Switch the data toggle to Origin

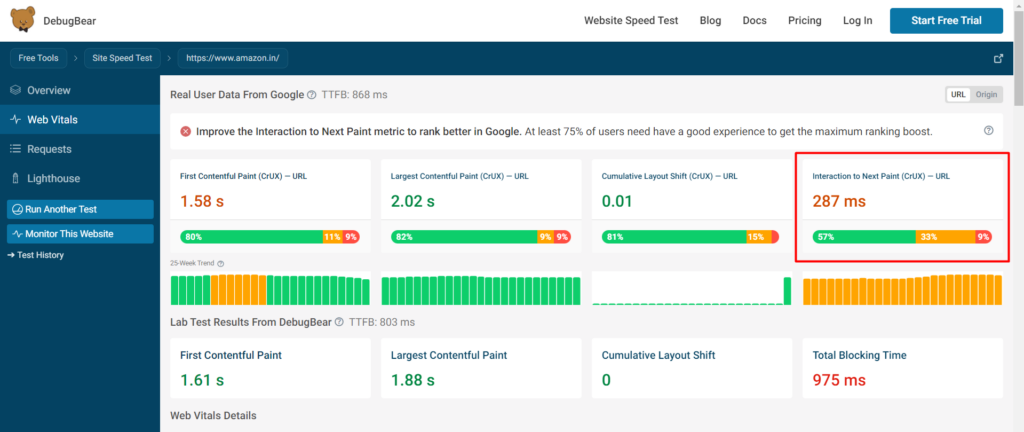[987, 95]
